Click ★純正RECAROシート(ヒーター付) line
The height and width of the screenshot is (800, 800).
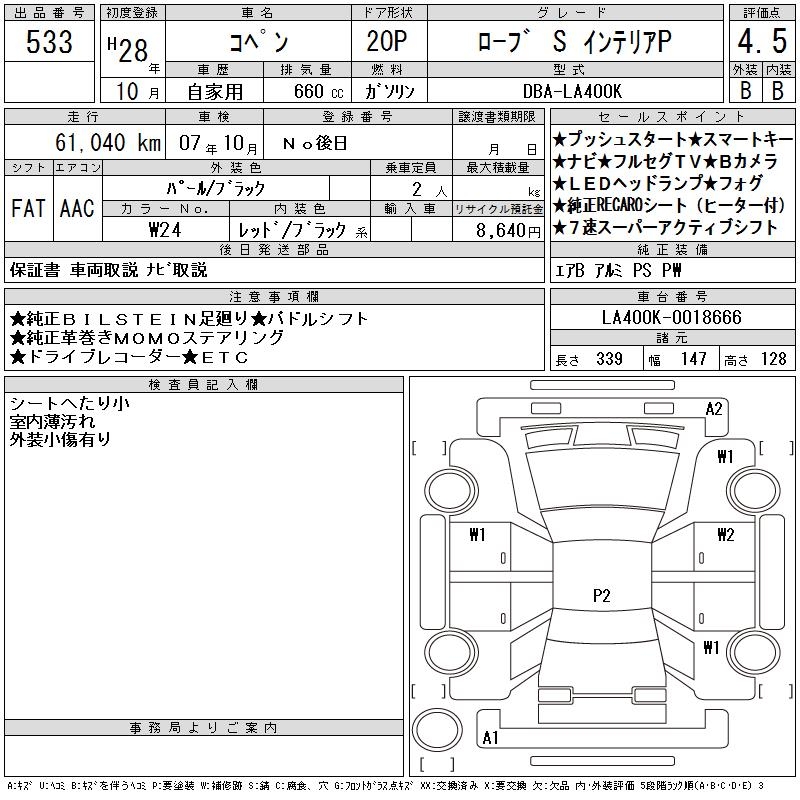pyautogui.click(x=669, y=205)
